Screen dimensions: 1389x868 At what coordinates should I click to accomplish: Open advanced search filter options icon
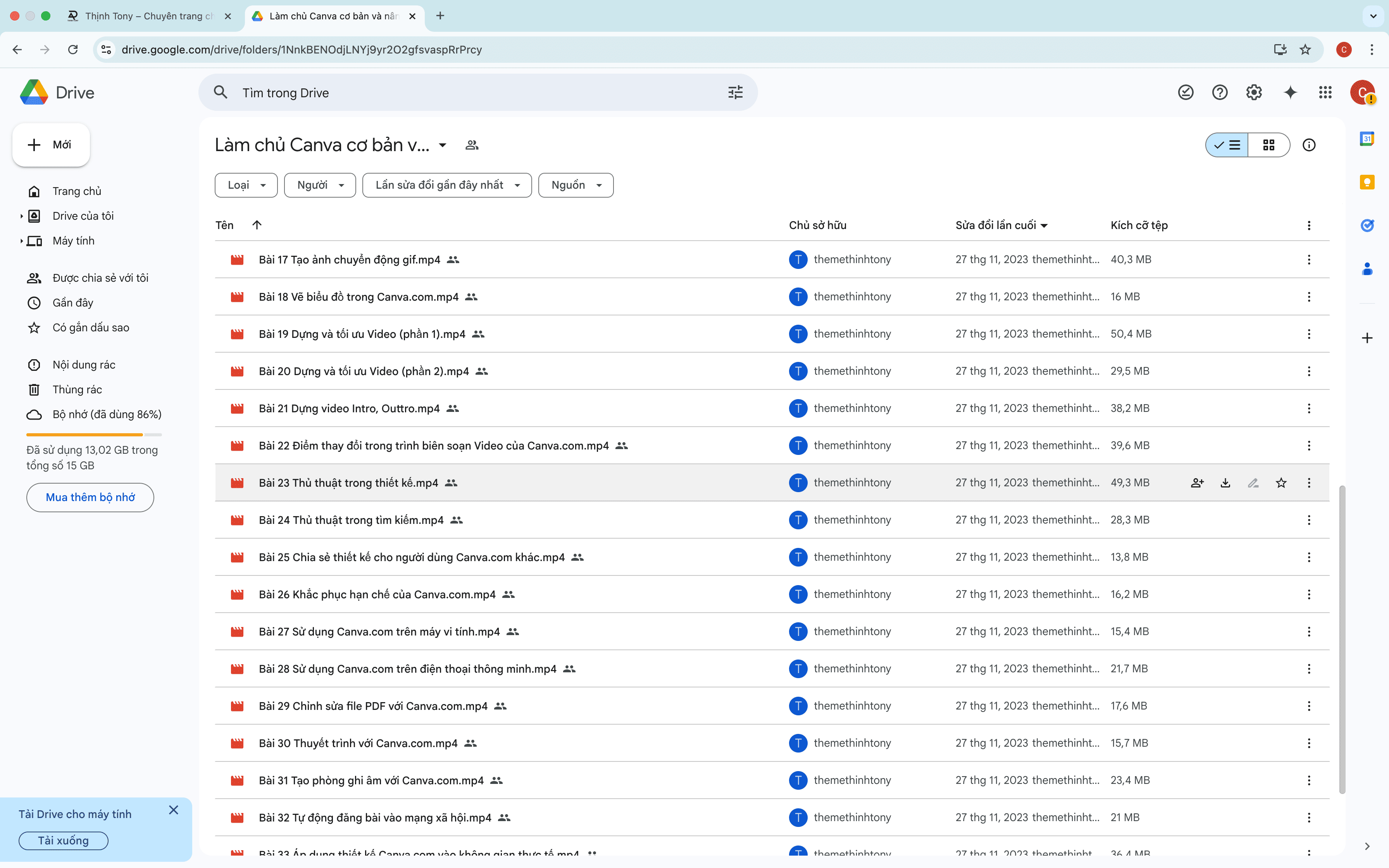click(x=735, y=93)
